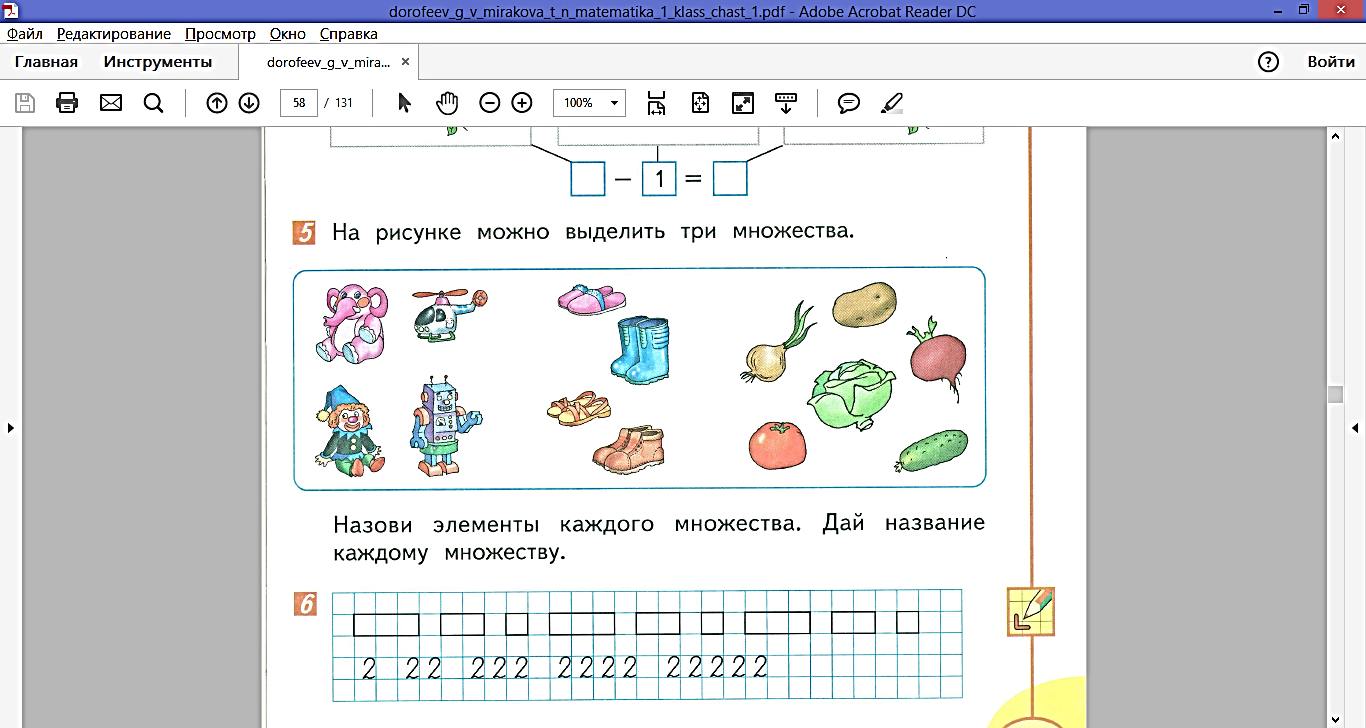Select the dorofeev_g_v_mira document tab
This screenshot has height=728, width=1366.
tap(329, 62)
